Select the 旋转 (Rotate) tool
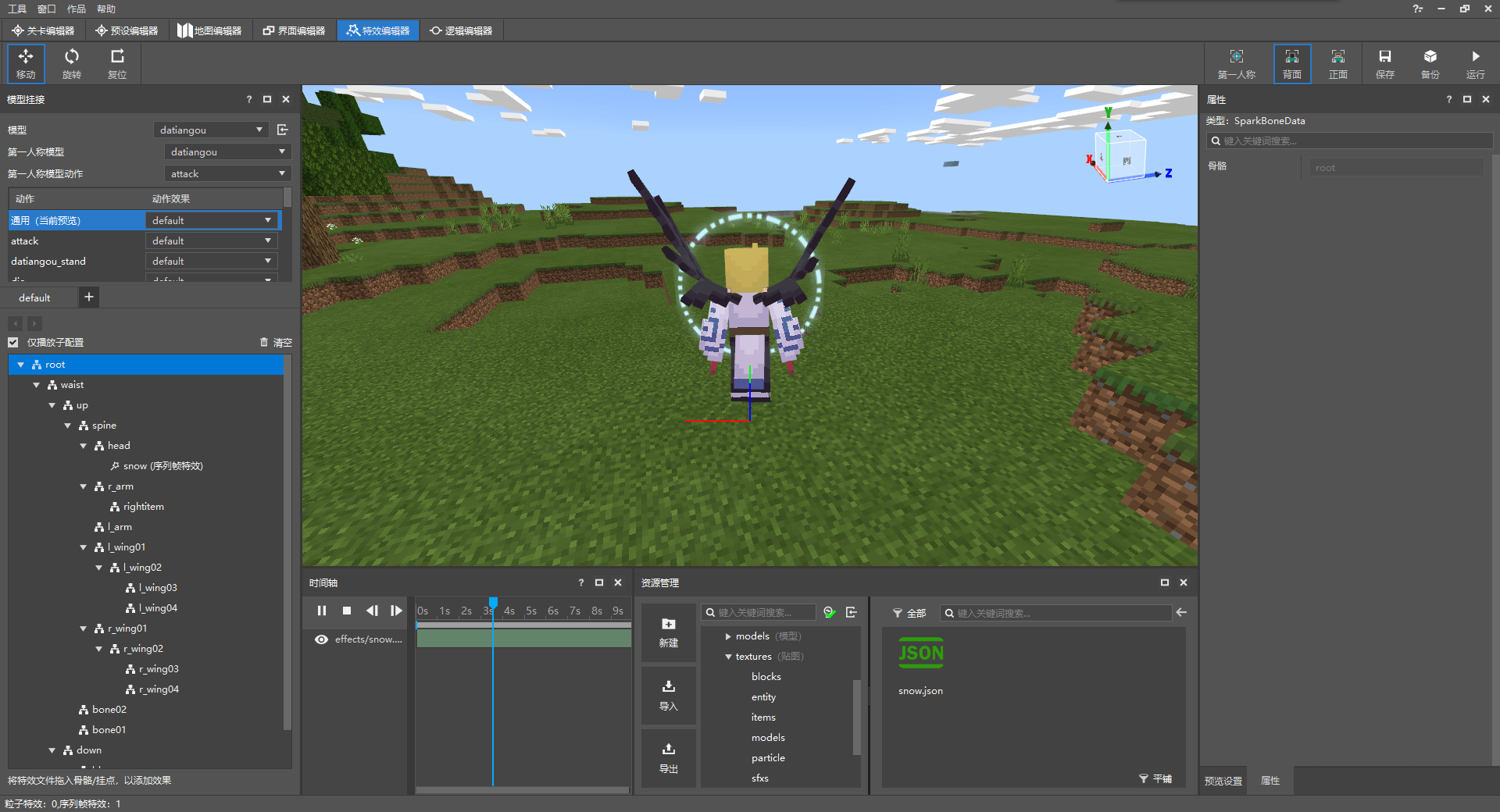 click(71, 63)
